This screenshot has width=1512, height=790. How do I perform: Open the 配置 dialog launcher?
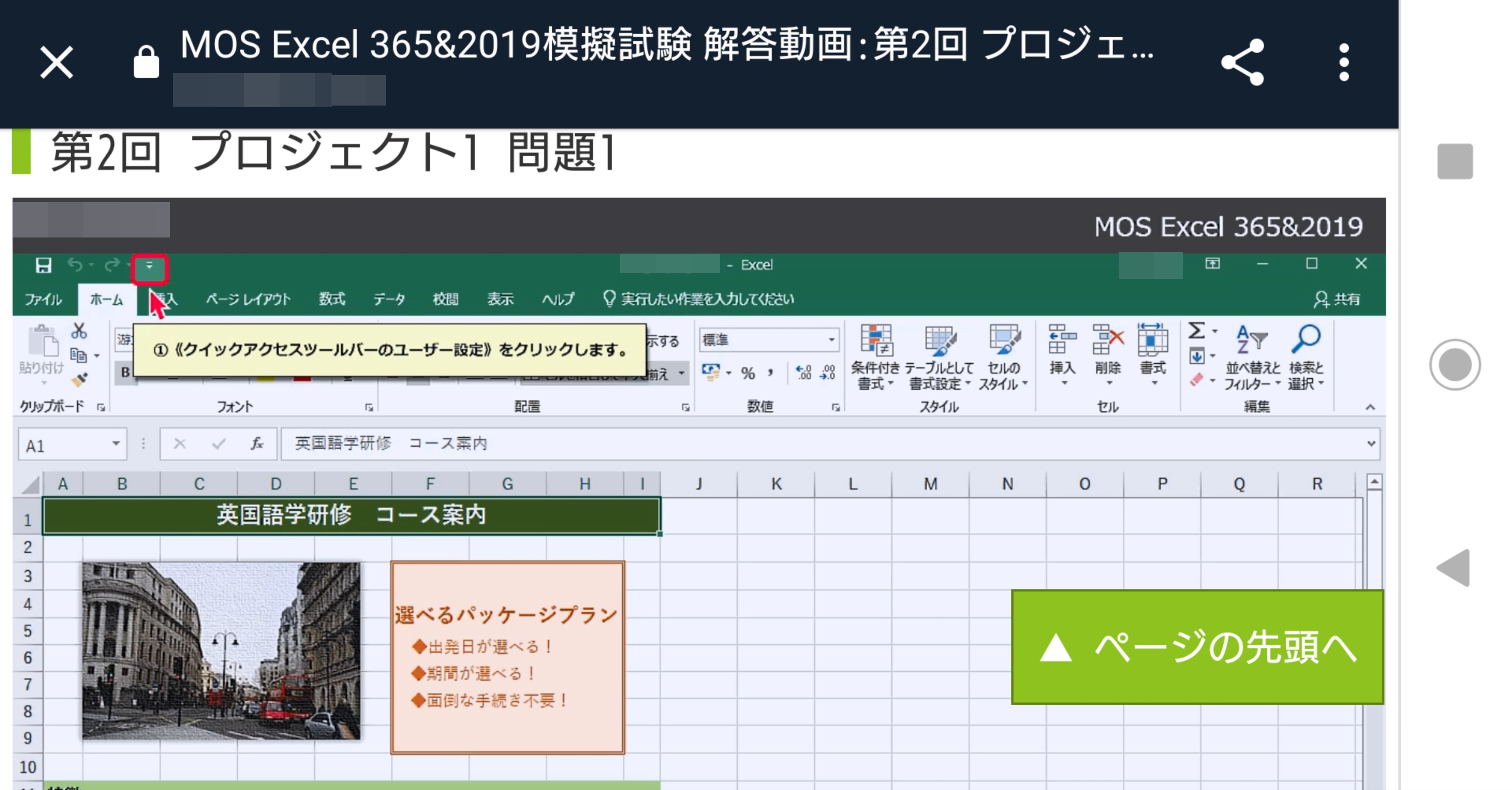pos(685,407)
